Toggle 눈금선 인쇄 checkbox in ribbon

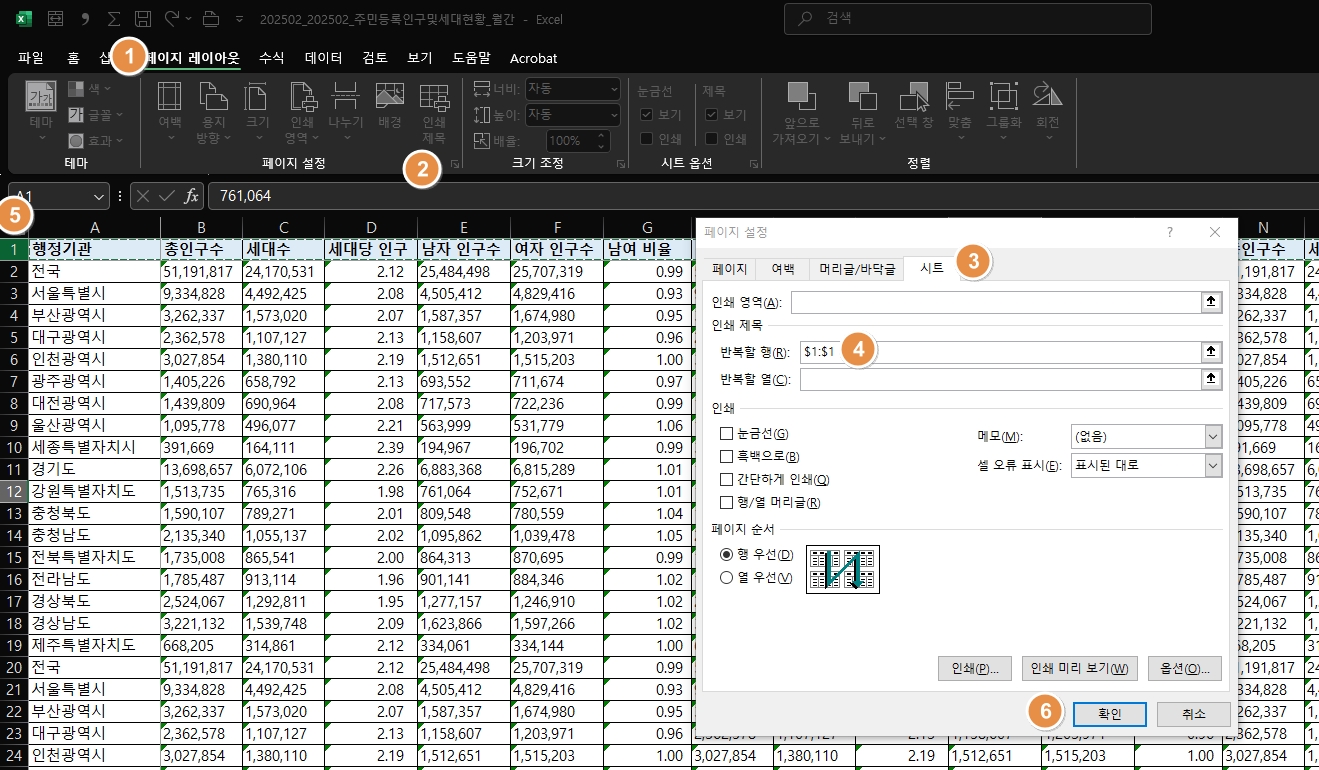coord(647,138)
